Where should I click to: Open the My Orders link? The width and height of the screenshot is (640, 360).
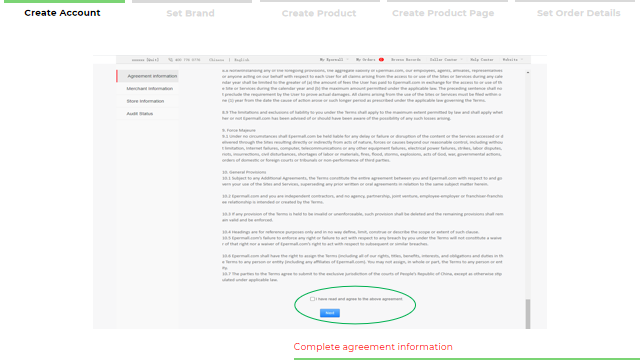click(365, 60)
